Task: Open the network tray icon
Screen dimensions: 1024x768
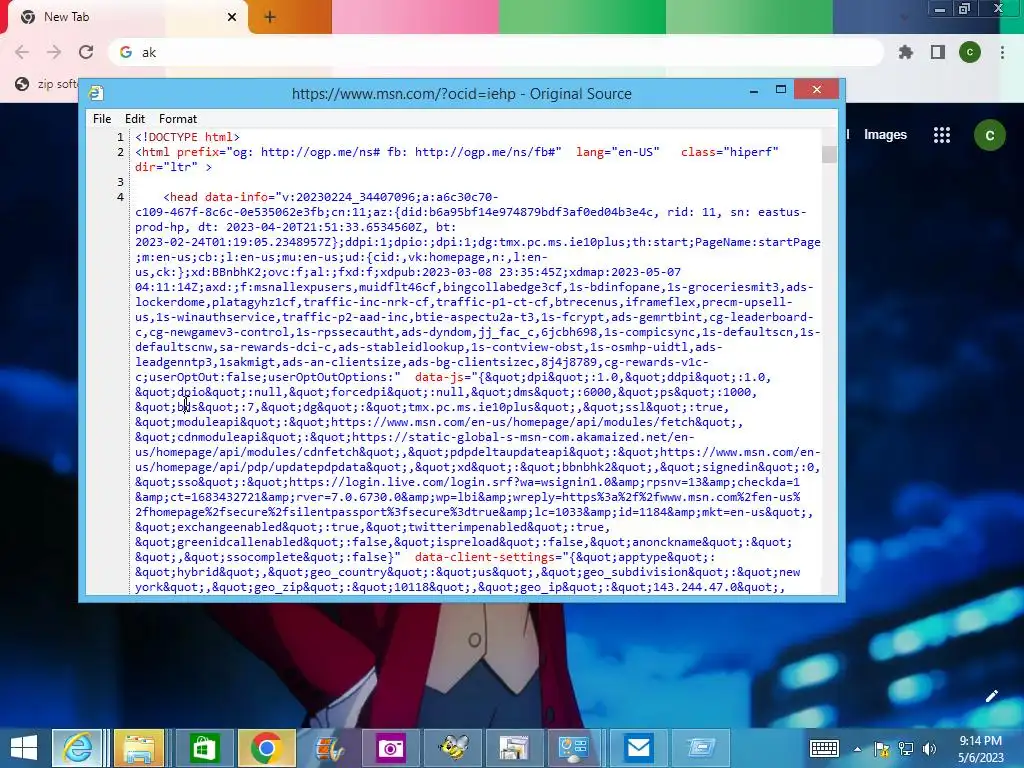Action: (x=906, y=749)
